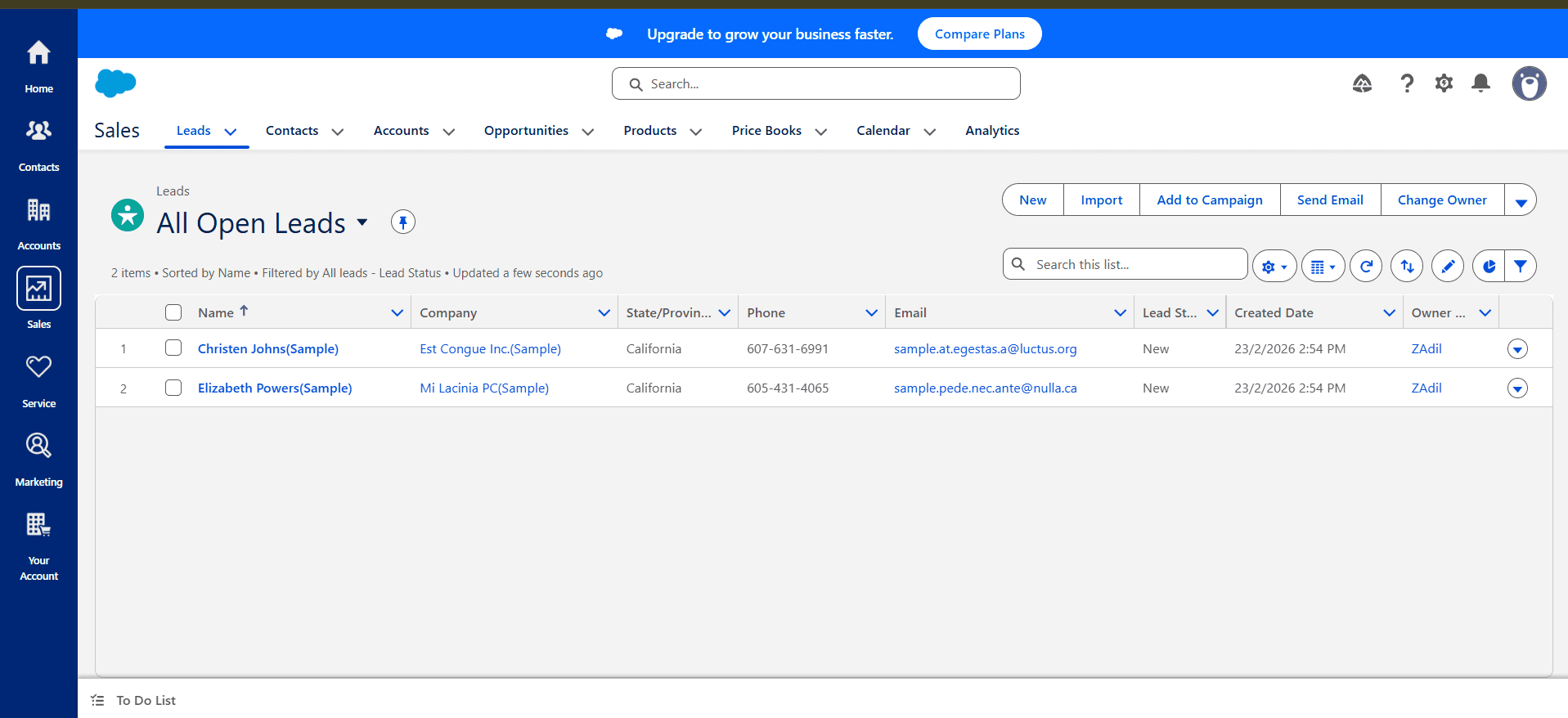Open Contacts from the left sidebar
Image resolution: width=1568 pixels, height=718 pixels.
pos(38,145)
